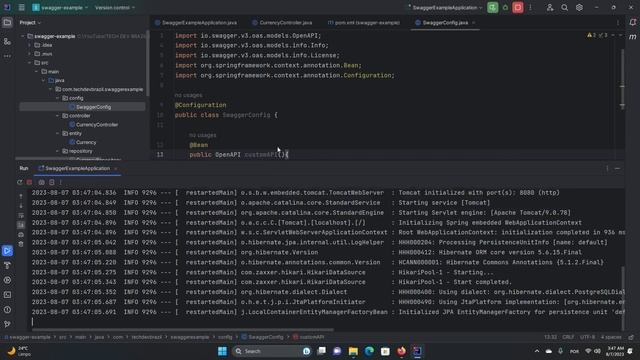The width and height of the screenshot is (640, 360).
Task: Switch to pom.xml editor tab
Action: [x=364, y=23]
